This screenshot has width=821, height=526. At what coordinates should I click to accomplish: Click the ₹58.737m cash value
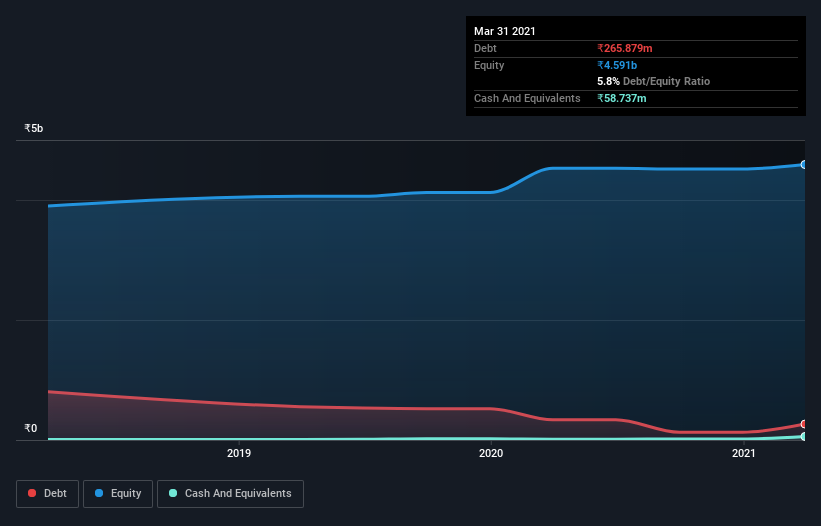click(x=622, y=98)
